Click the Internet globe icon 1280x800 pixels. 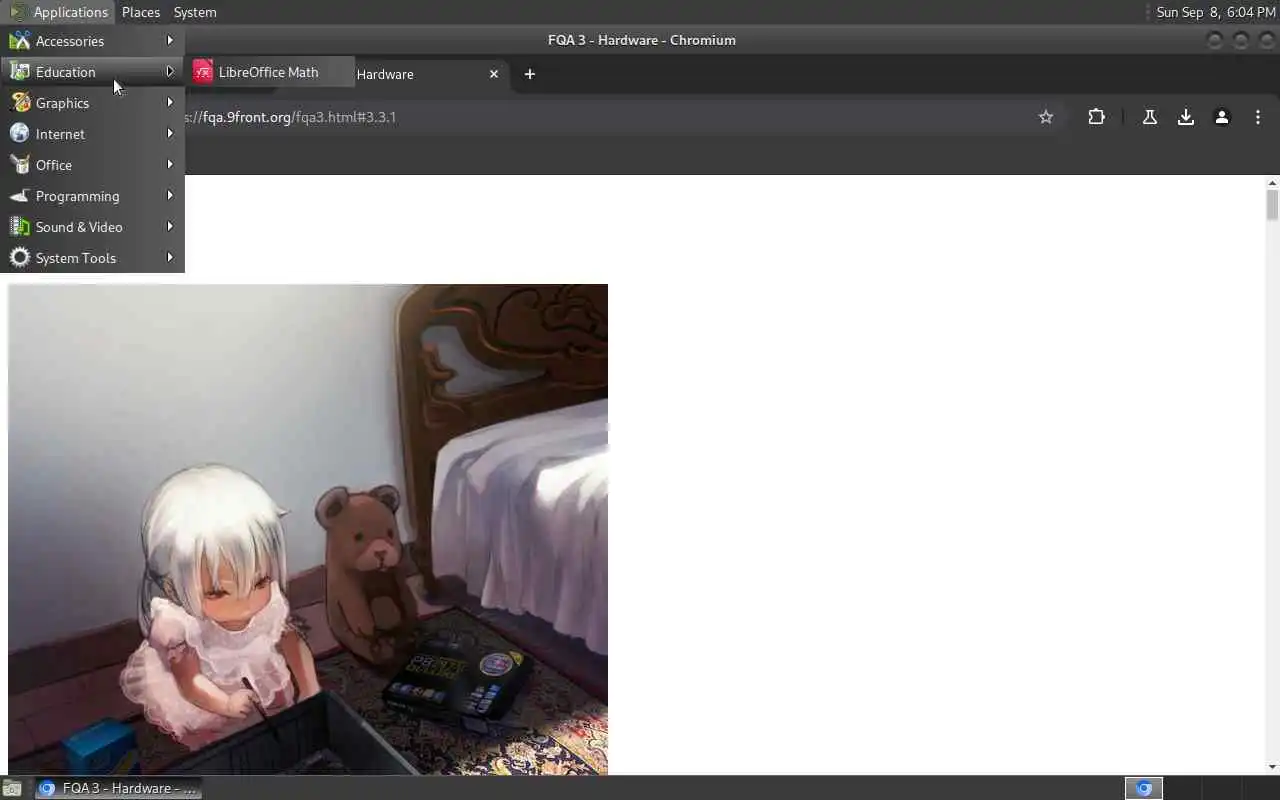pyautogui.click(x=19, y=134)
